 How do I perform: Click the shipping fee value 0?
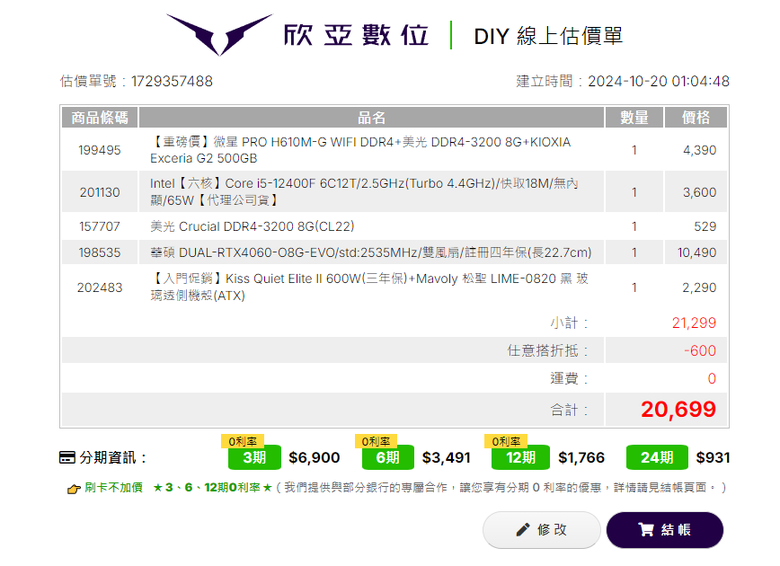[712, 379]
